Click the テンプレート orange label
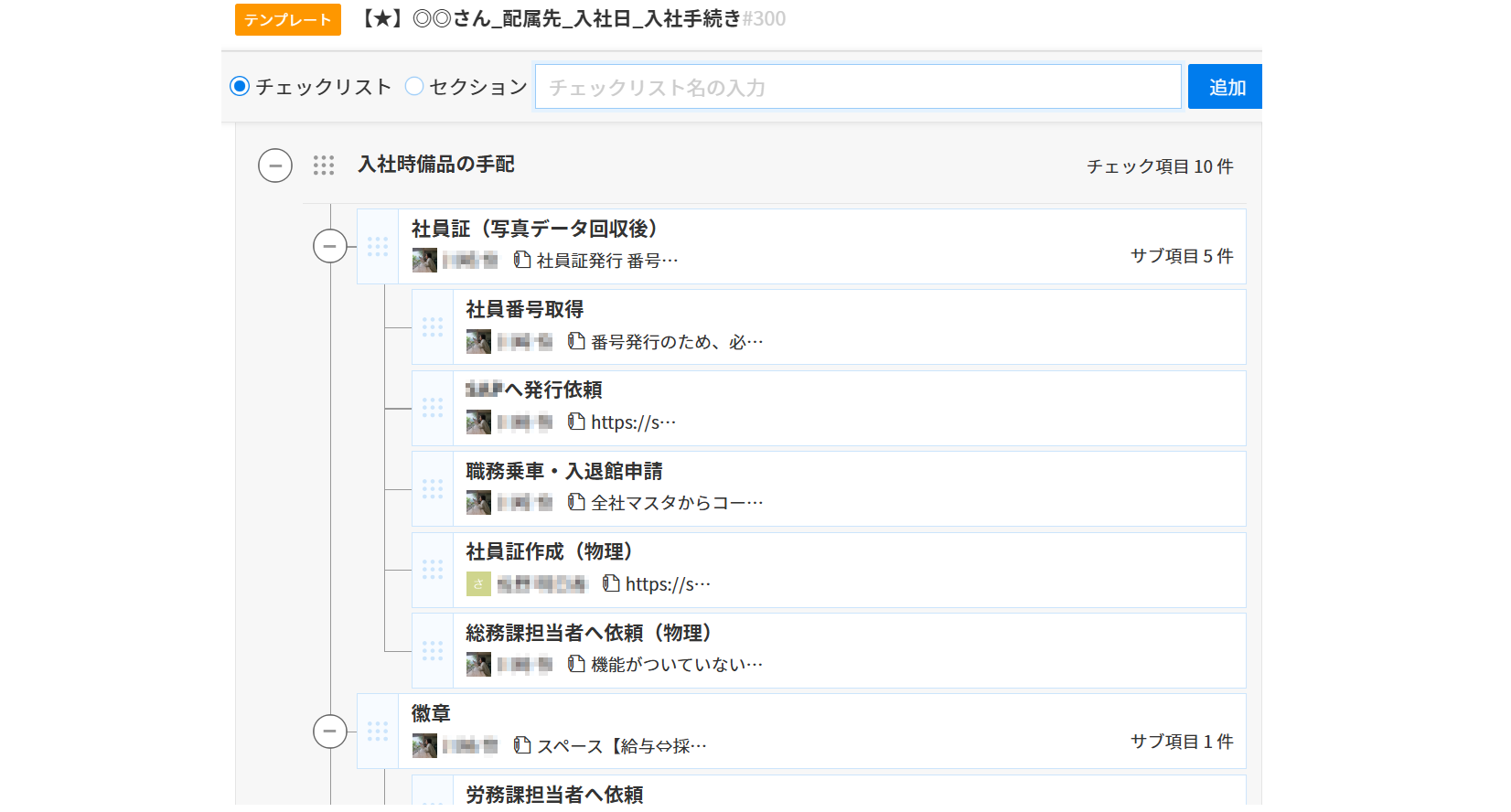The height and width of the screenshot is (812, 1511). (287, 20)
